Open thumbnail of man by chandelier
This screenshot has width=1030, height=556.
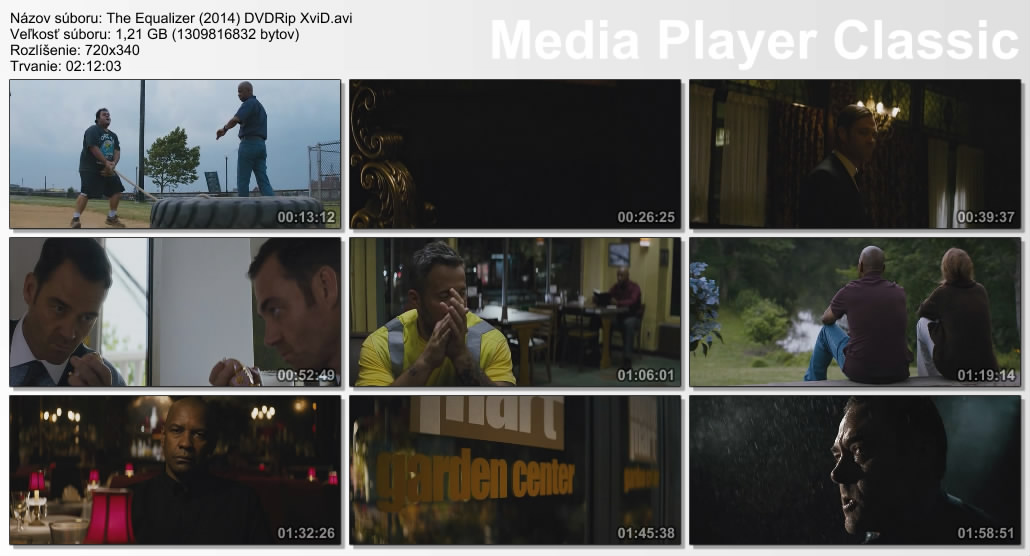click(x=855, y=153)
